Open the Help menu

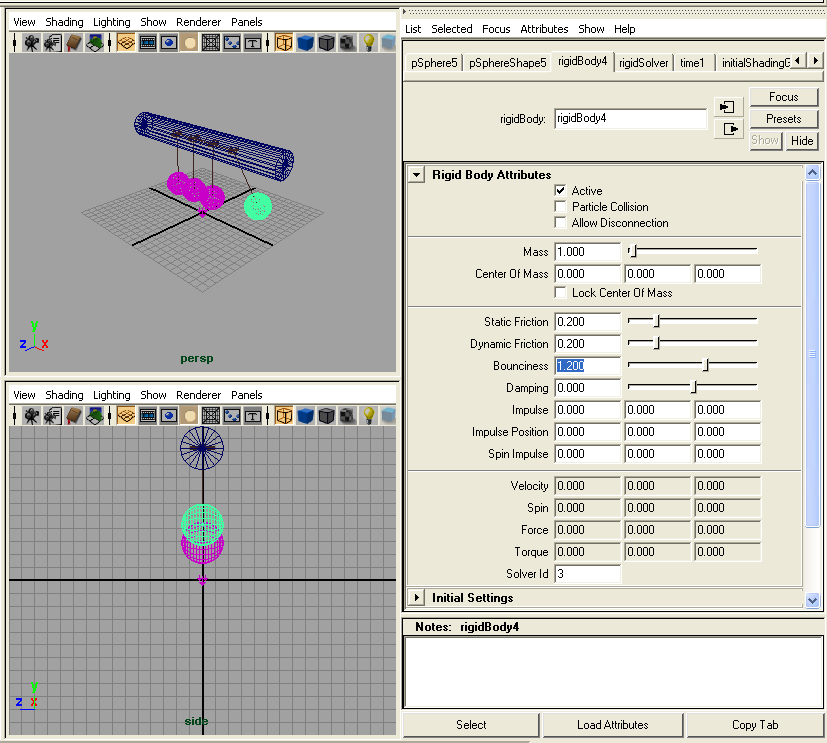click(624, 29)
